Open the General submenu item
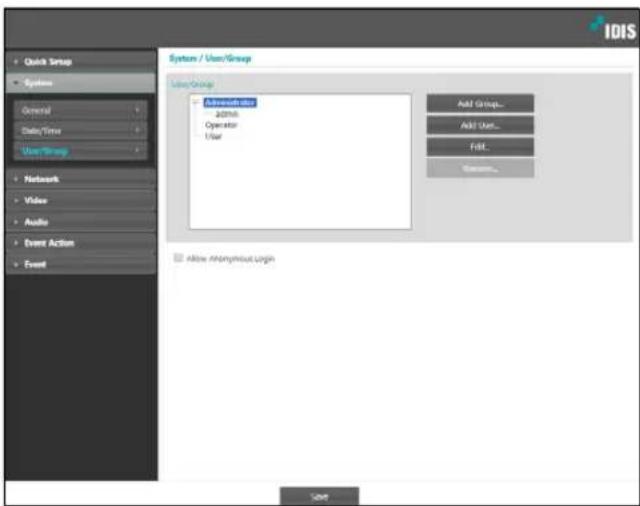The height and width of the screenshot is (506, 640). pos(80,110)
